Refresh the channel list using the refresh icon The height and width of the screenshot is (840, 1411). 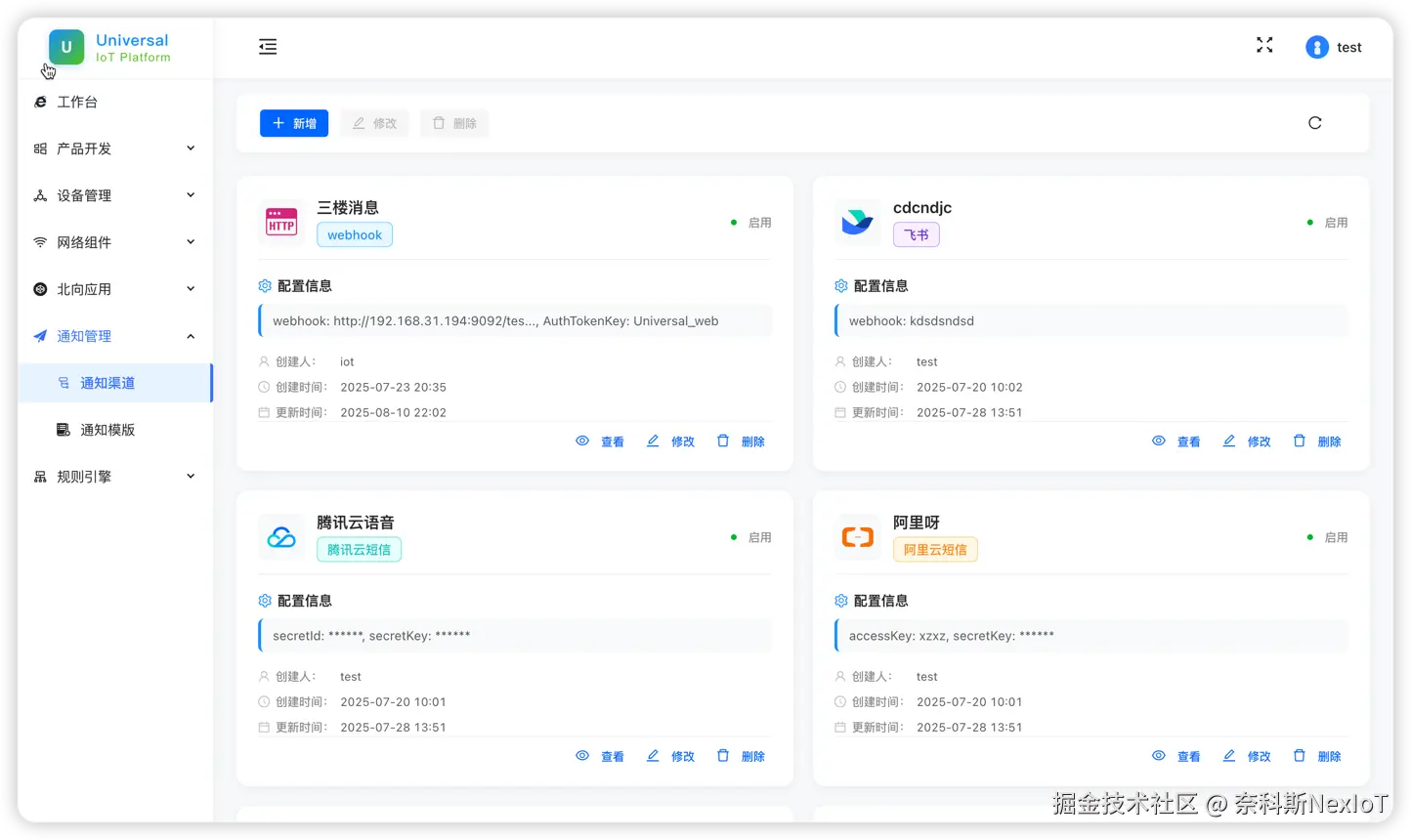[1314, 122]
